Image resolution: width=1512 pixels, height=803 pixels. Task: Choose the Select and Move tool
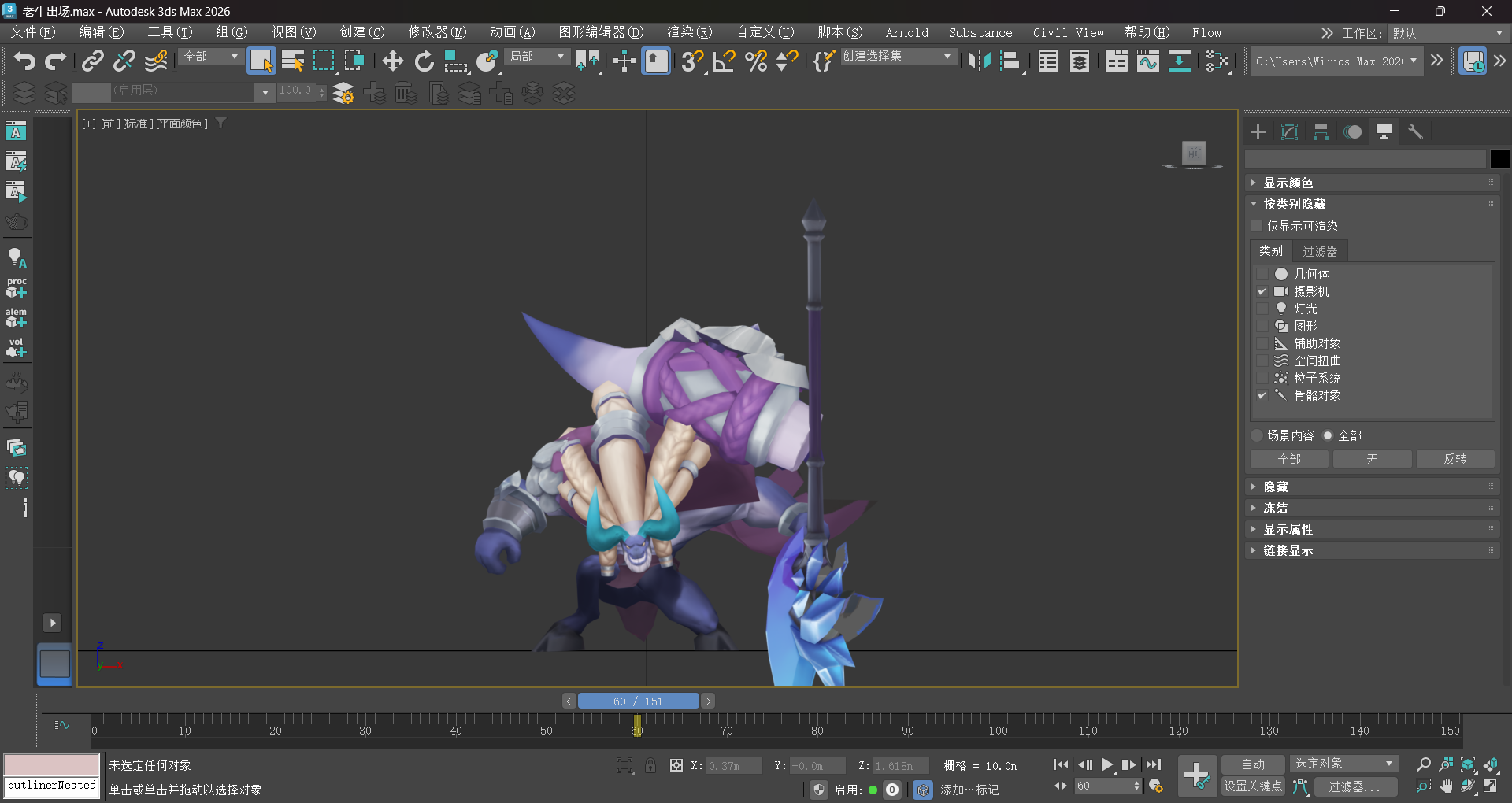click(392, 61)
